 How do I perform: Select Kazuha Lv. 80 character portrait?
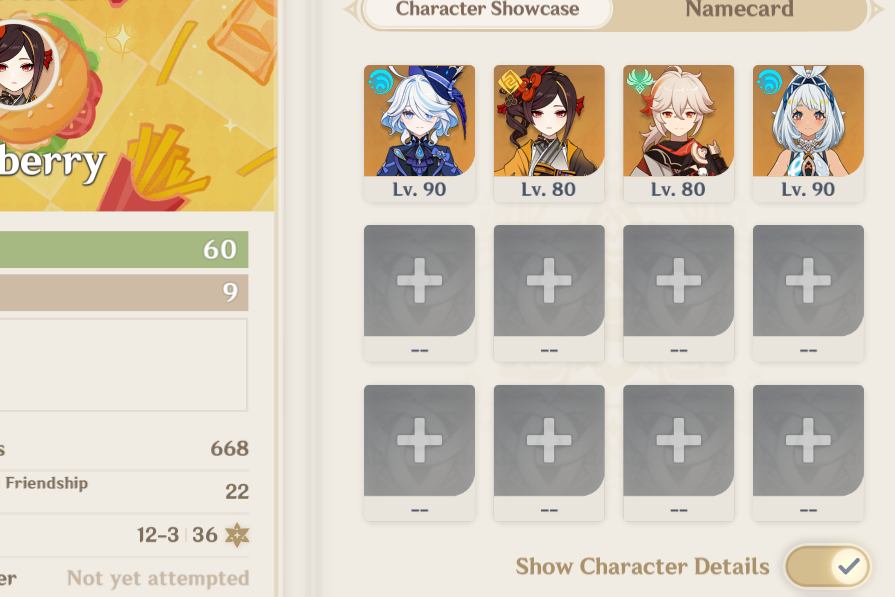click(679, 133)
